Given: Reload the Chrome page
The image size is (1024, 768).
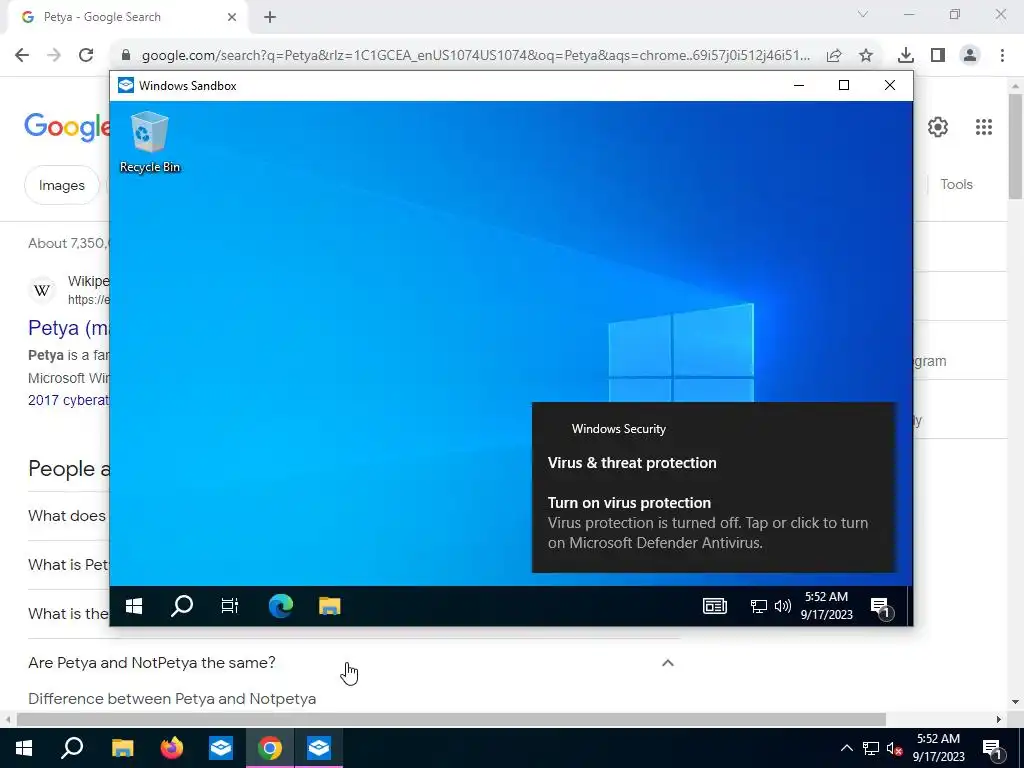Looking at the screenshot, I should [x=86, y=55].
